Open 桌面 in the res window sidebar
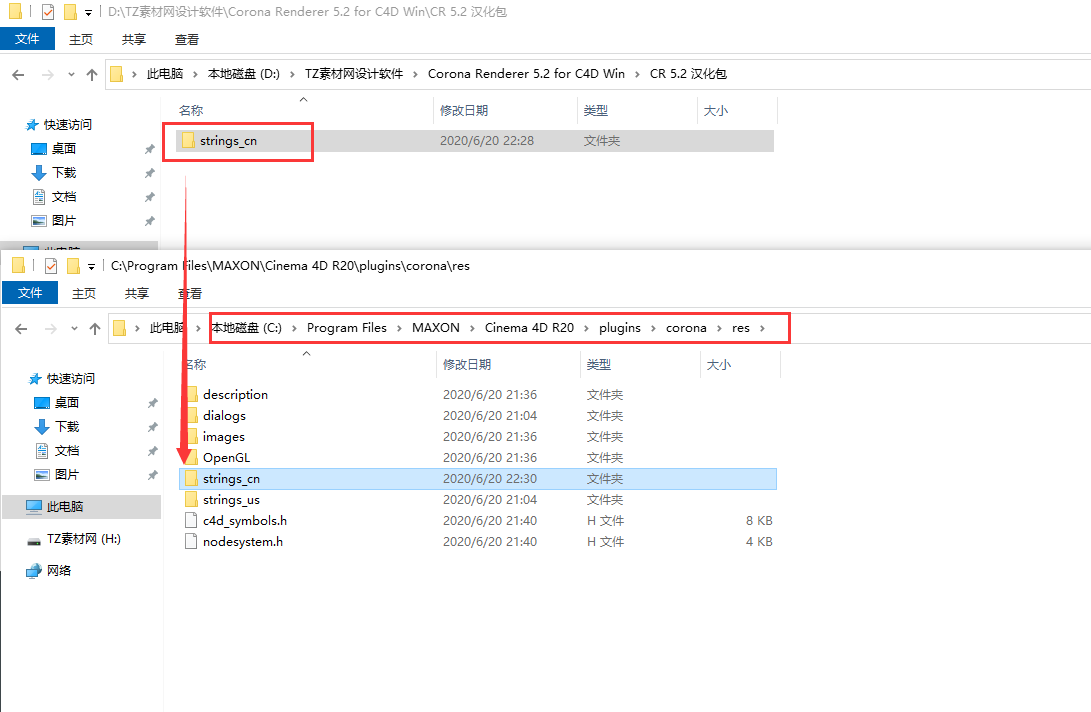1091x712 pixels. 67,403
